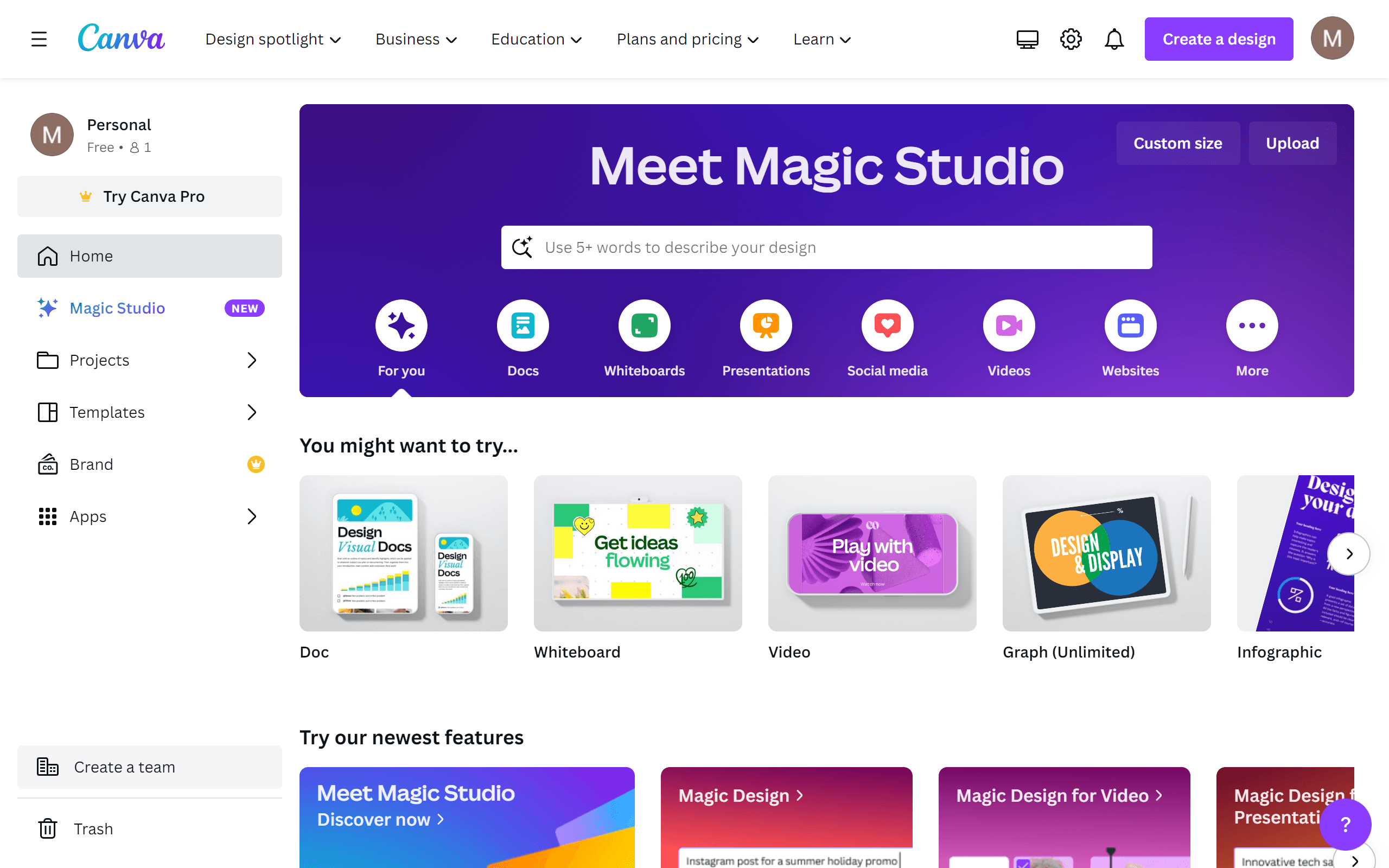Switch to the For you tab
This screenshot has width=1389, height=868.
tap(401, 325)
